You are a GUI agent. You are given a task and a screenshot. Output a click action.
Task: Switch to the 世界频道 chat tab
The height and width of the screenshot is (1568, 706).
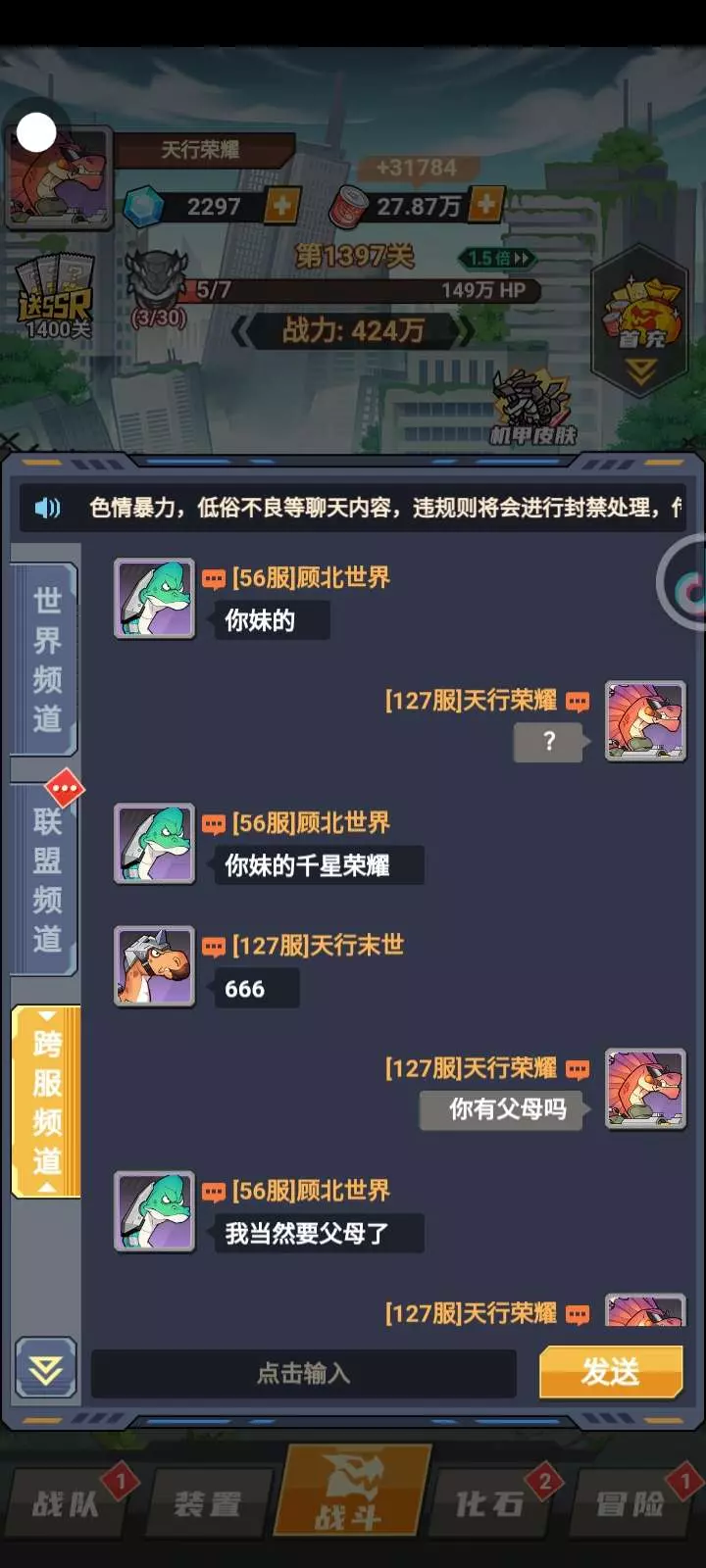(45, 660)
